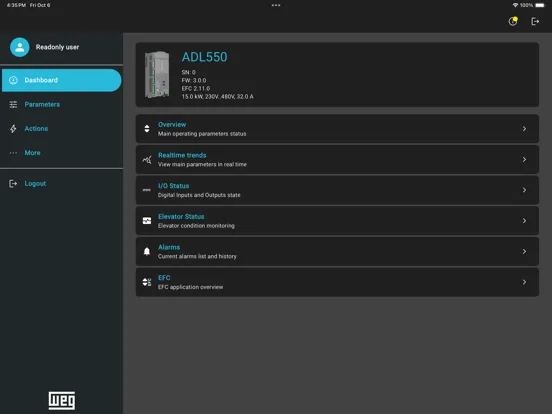Click the three-dot multitasking indicator at top
The width and height of the screenshot is (552, 414).
coord(276,5)
